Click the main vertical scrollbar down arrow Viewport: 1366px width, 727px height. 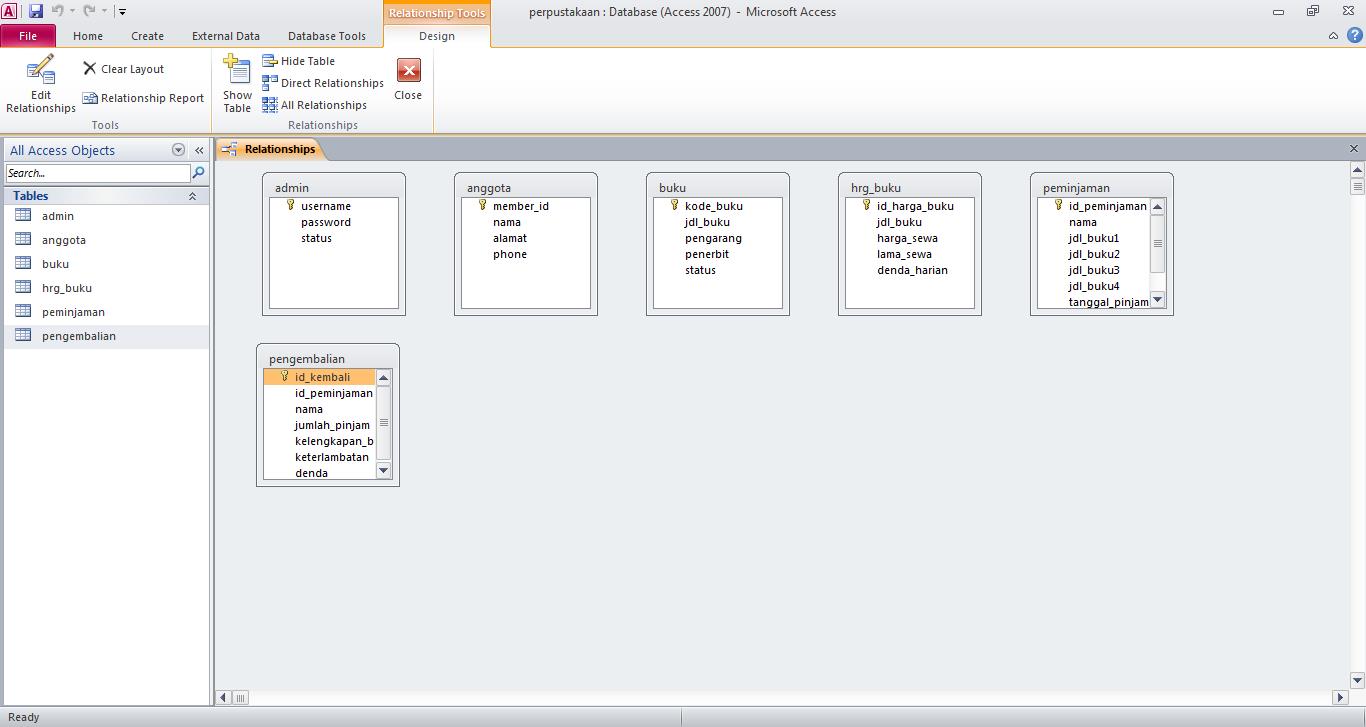[x=1358, y=680]
